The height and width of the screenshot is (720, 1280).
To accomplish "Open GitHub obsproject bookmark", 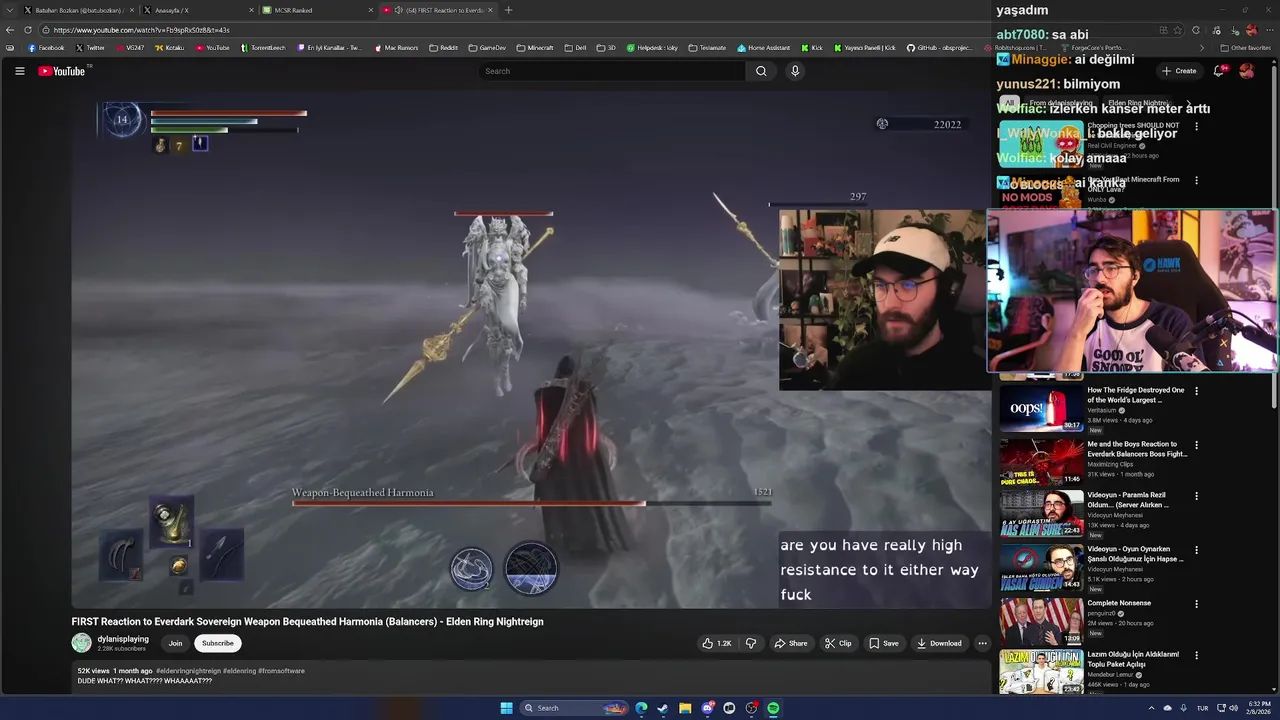I will tap(939, 48).
